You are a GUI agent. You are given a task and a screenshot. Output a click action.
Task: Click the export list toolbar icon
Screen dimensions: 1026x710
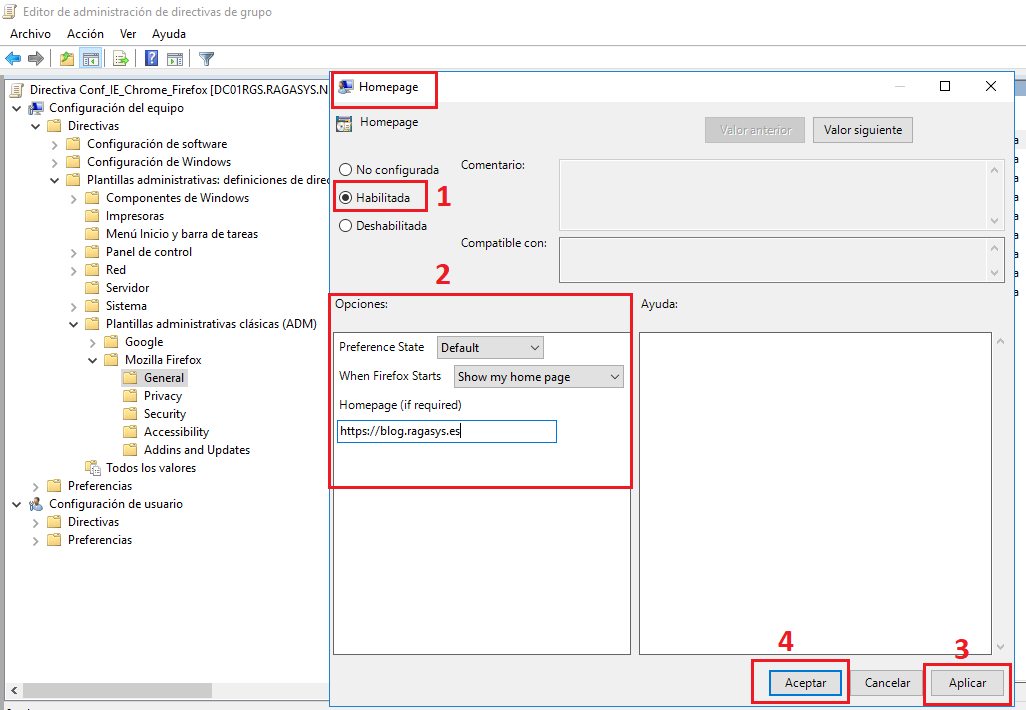tap(119, 58)
